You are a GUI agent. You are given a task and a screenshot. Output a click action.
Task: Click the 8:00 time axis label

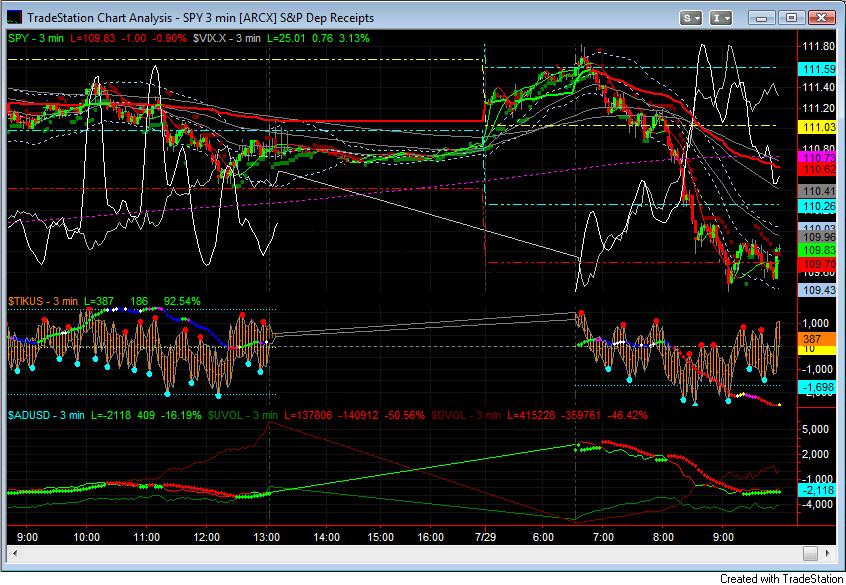pos(663,537)
